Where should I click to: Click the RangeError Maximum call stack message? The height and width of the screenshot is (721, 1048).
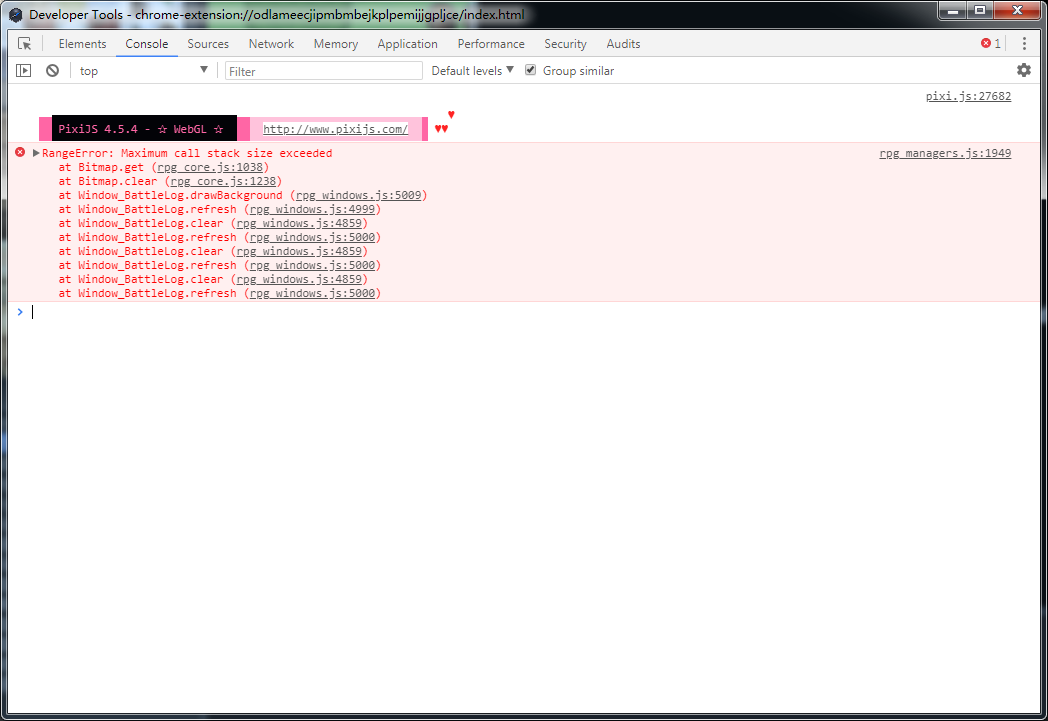click(187, 153)
